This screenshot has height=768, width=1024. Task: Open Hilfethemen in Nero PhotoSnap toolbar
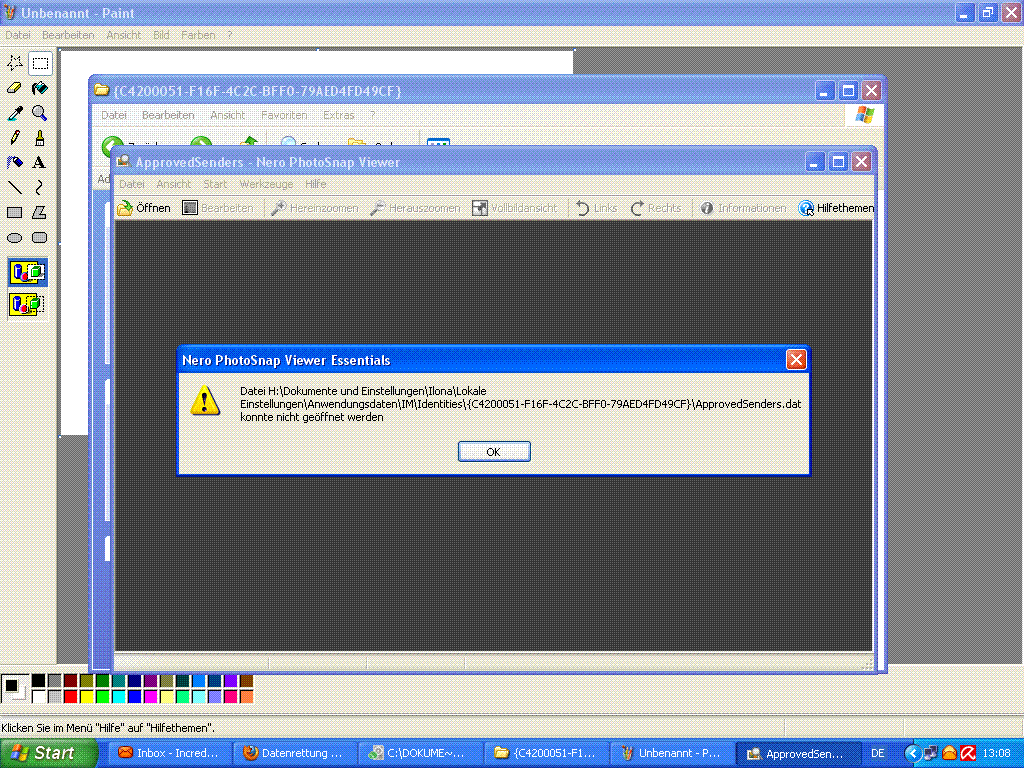coord(836,208)
